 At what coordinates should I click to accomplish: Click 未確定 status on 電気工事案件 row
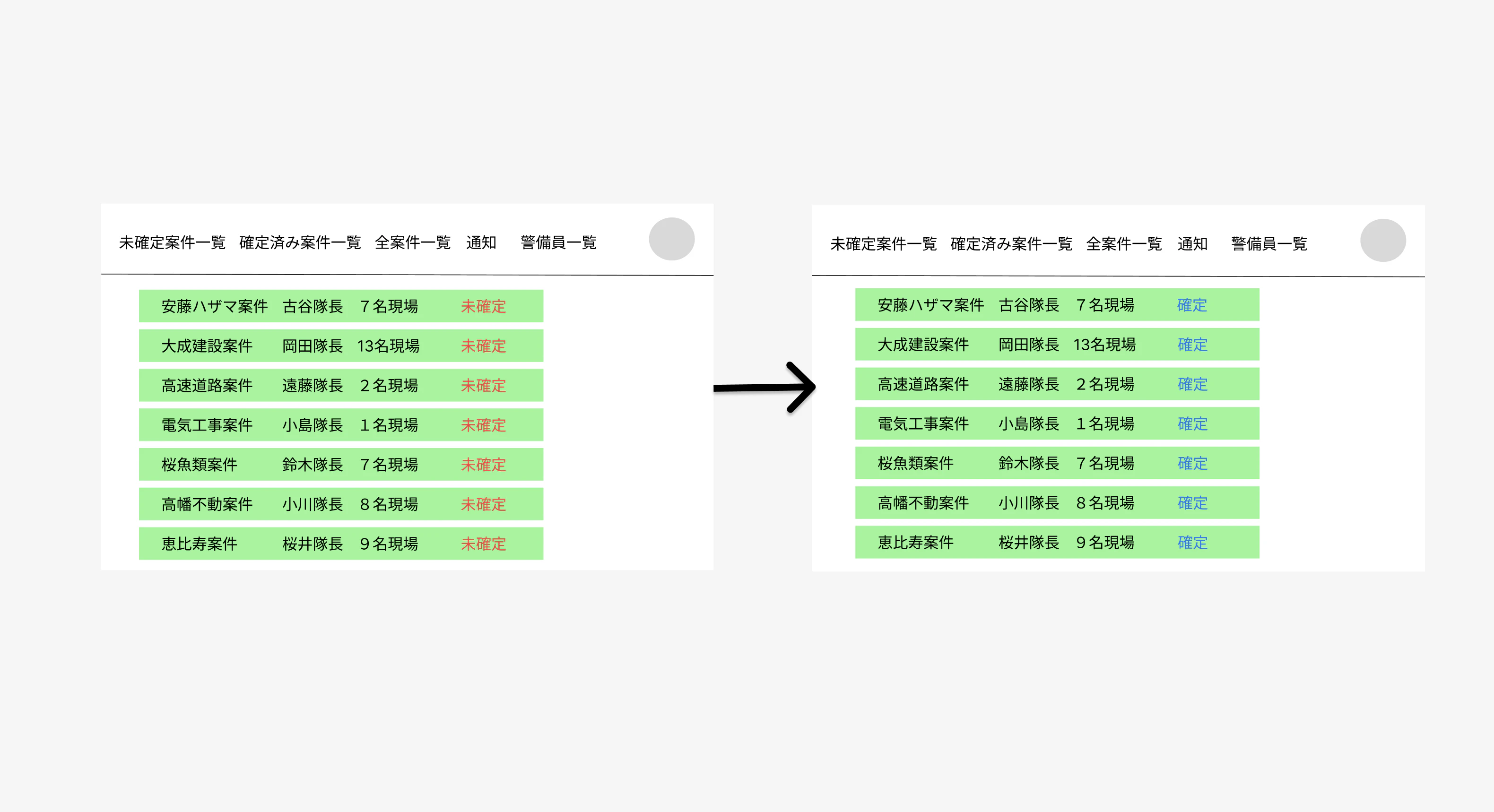point(483,425)
